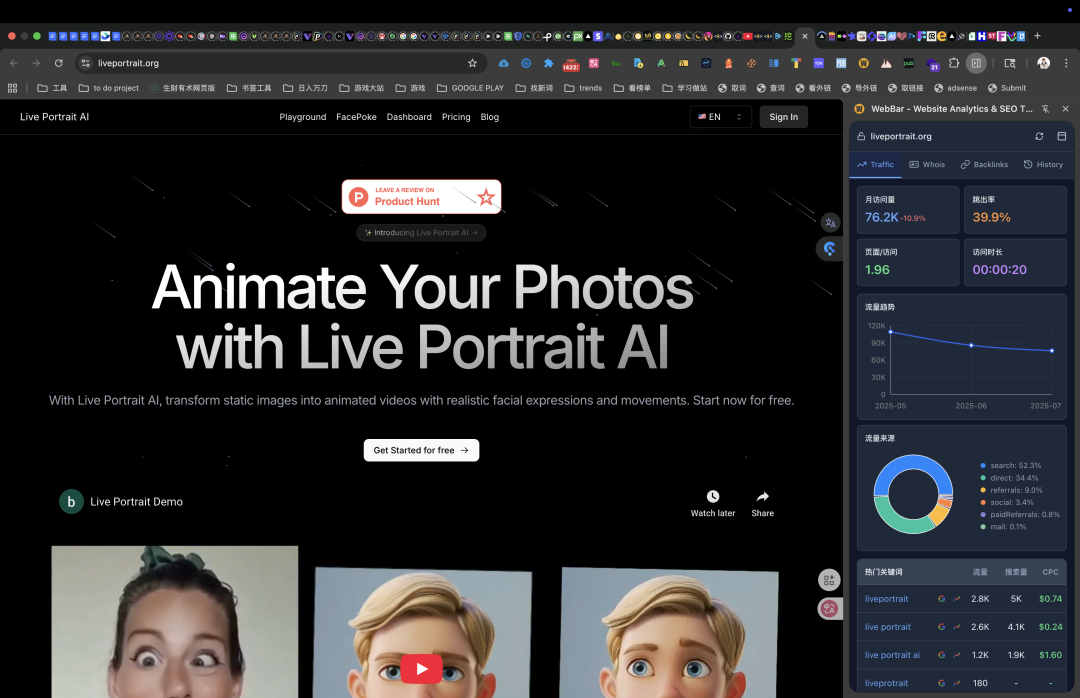Open Chrome three-dot menu
This screenshot has height=698, width=1080.
pyautogui.click(x=1066, y=63)
